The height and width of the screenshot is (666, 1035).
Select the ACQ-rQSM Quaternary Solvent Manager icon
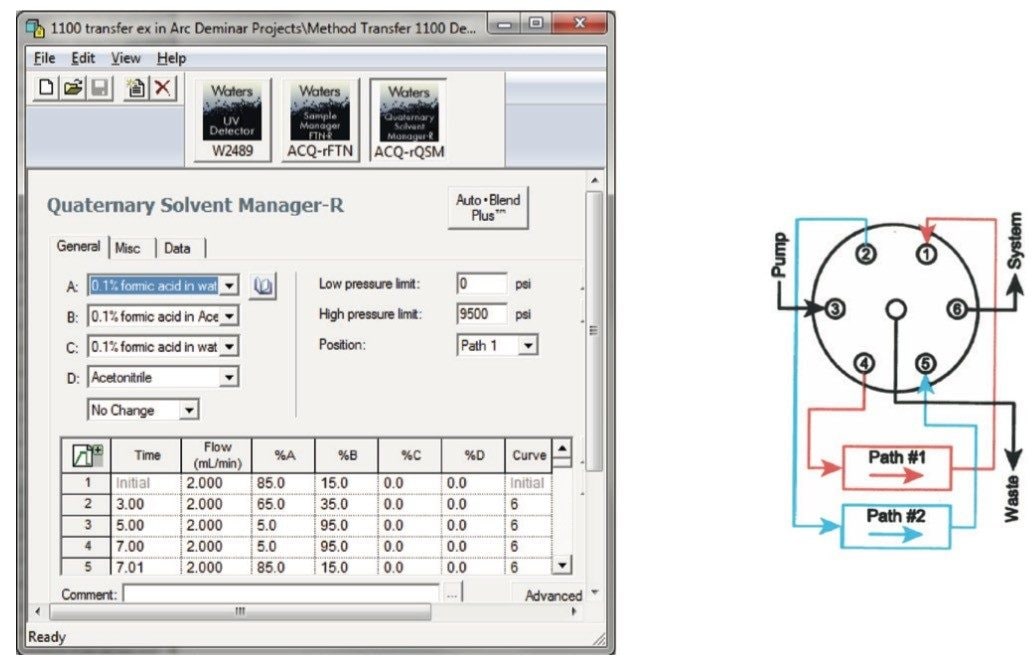pyautogui.click(x=409, y=120)
